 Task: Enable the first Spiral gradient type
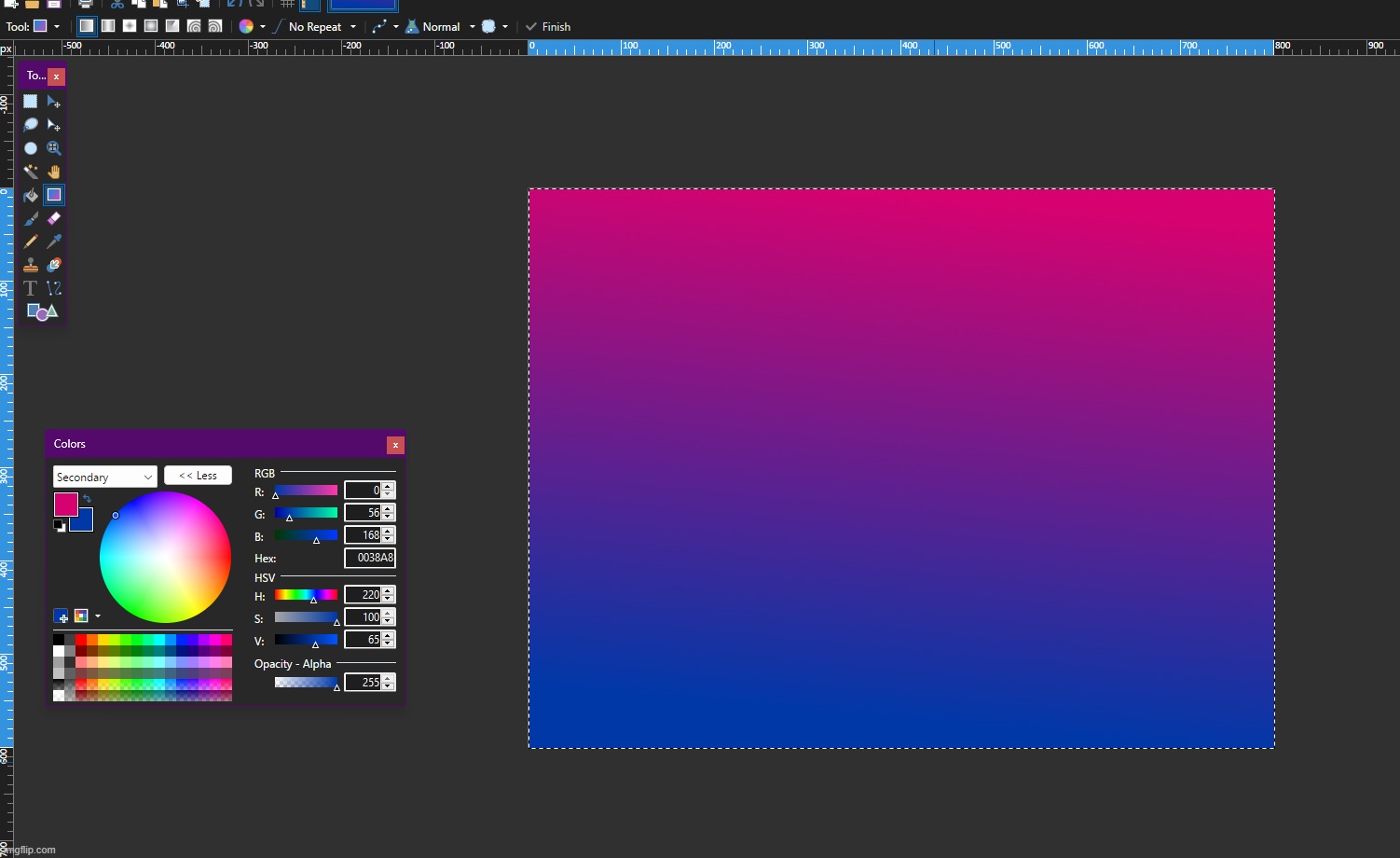[x=194, y=26]
